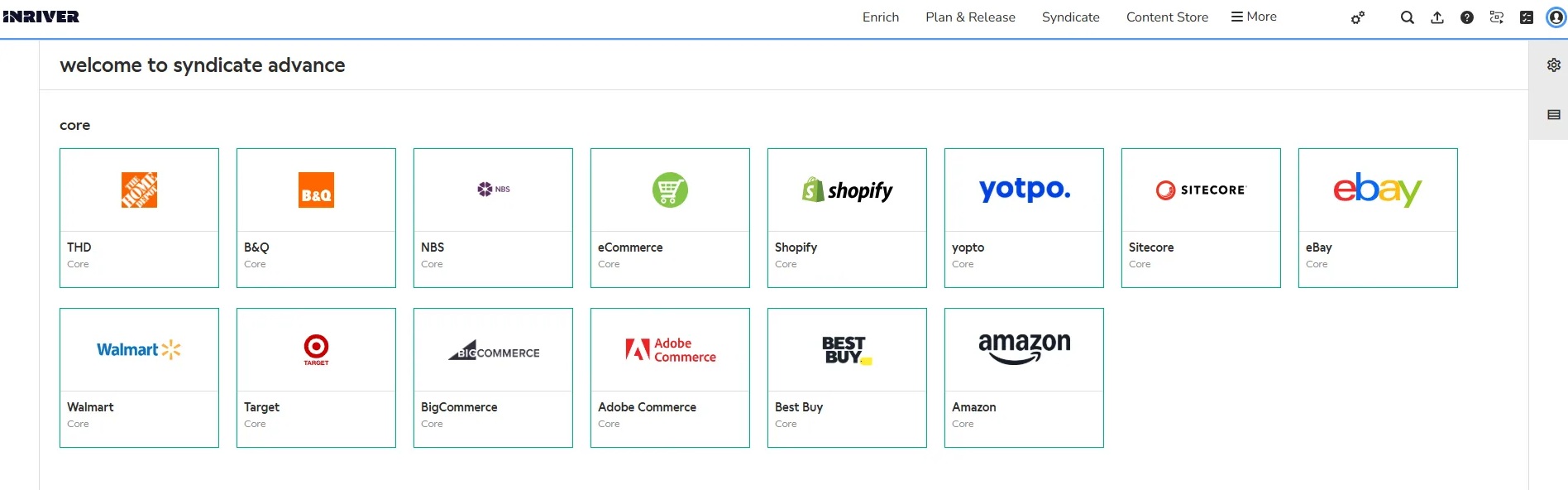The width and height of the screenshot is (1568, 490).
Task: Open the Best Buy card
Action: point(847,377)
